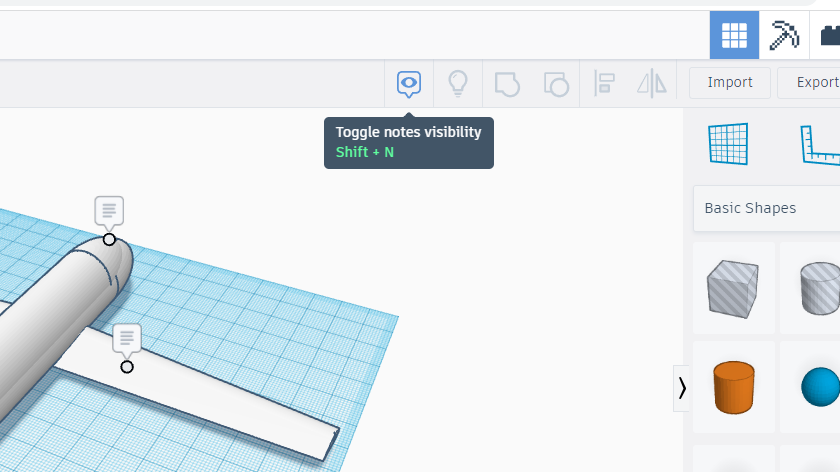Collapse the shapes panel with chevron
This screenshot has width=840, height=472.
(x=681, y=388)
